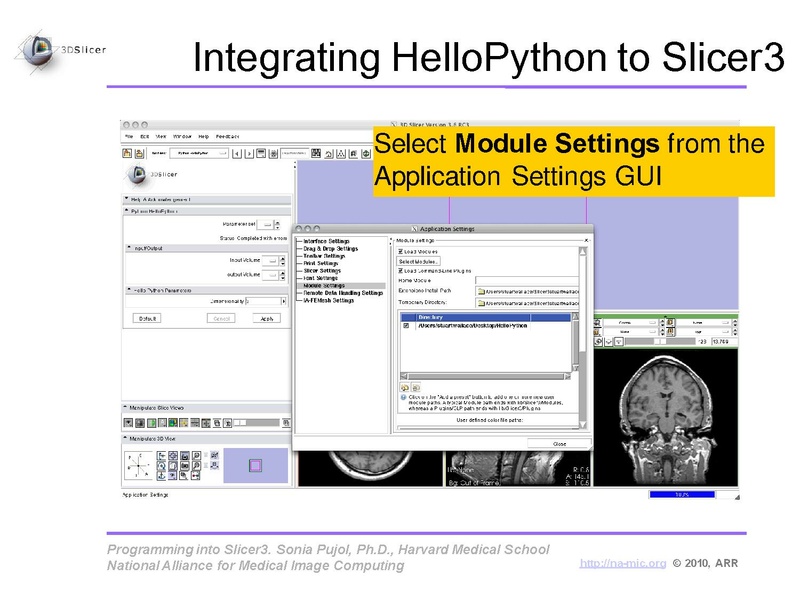Go to next module arrow icon
Viewport: 800px width, 600px height.
tap(248, 154)
